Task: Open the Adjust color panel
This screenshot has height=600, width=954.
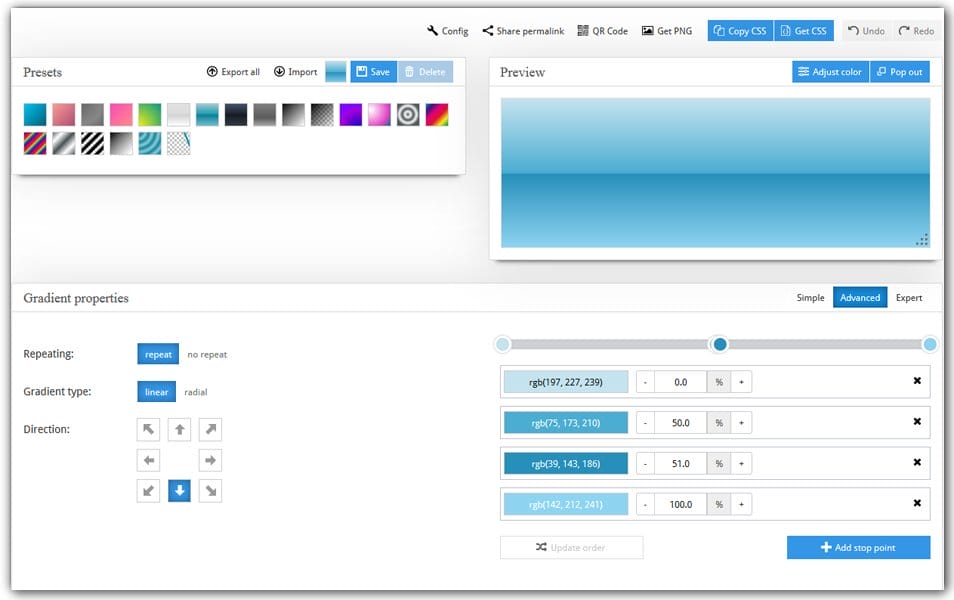Action: click(x=830, y=71)
